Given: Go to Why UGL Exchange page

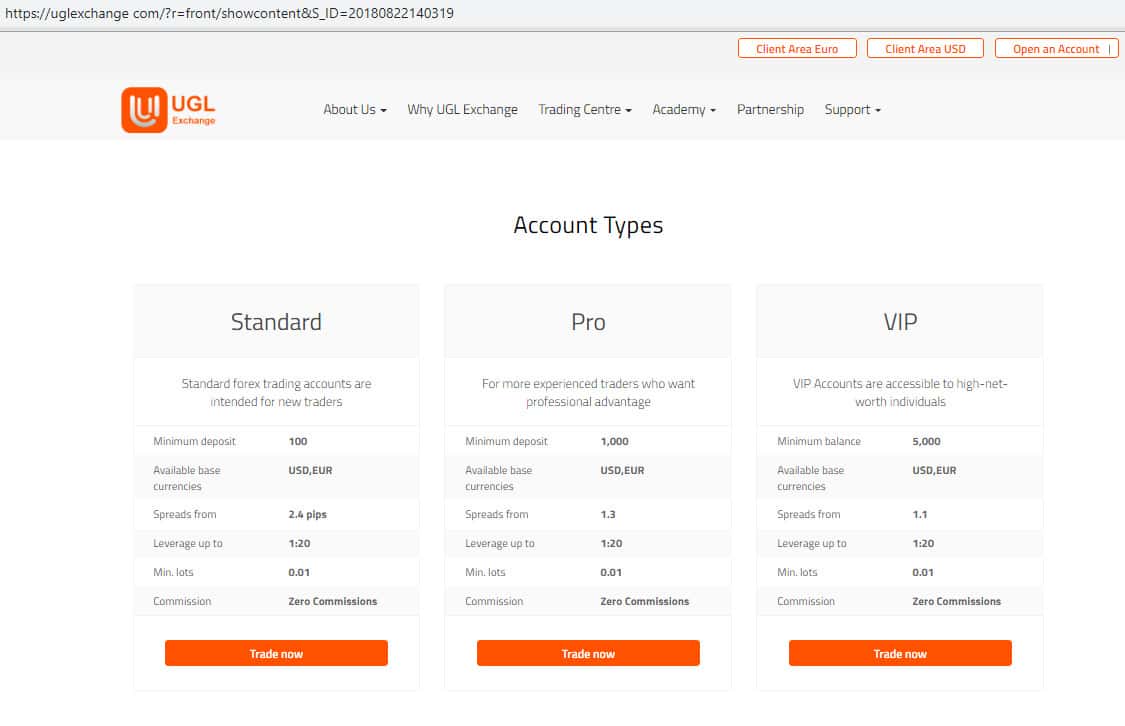Looking at the screenshot, I should click(x=462, y=110).
